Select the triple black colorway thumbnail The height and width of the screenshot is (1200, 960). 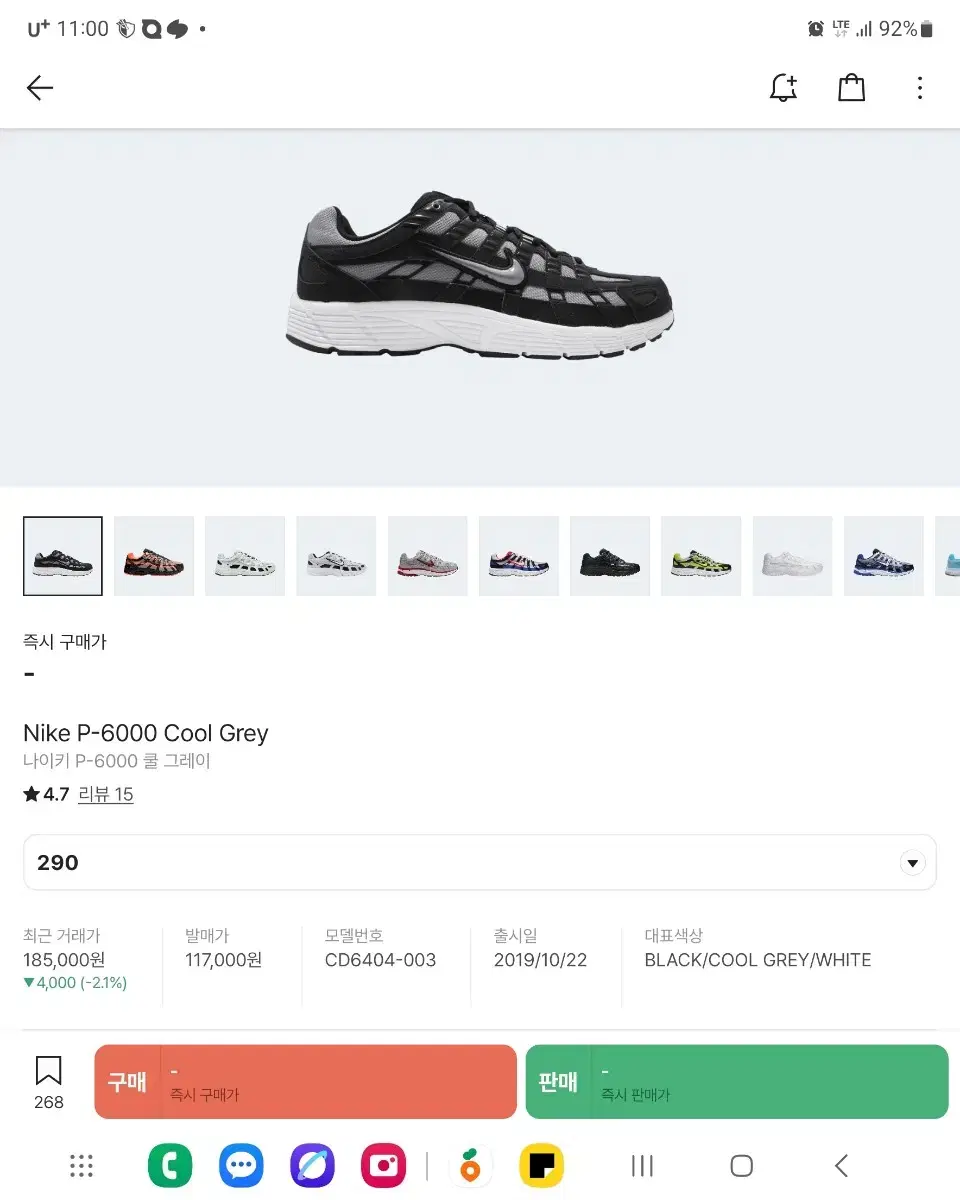tap(610, 555)
